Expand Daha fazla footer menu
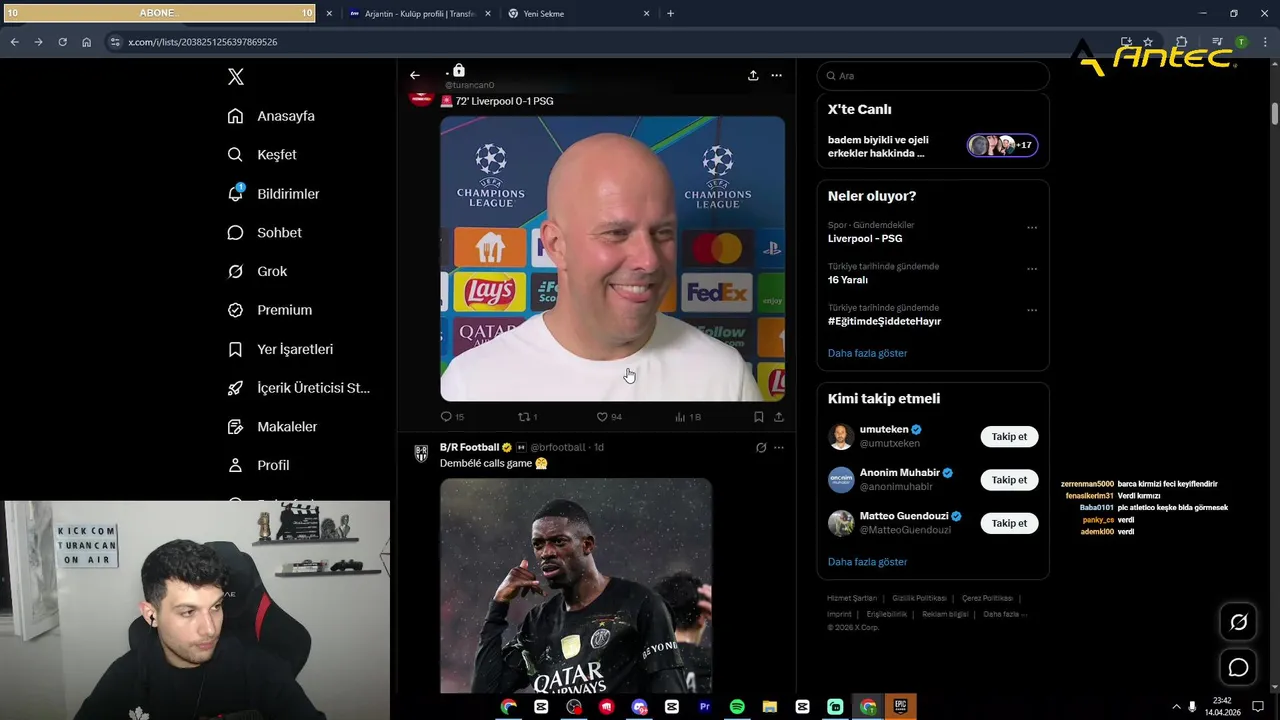1280x720 pixels. pos(1004,614)
